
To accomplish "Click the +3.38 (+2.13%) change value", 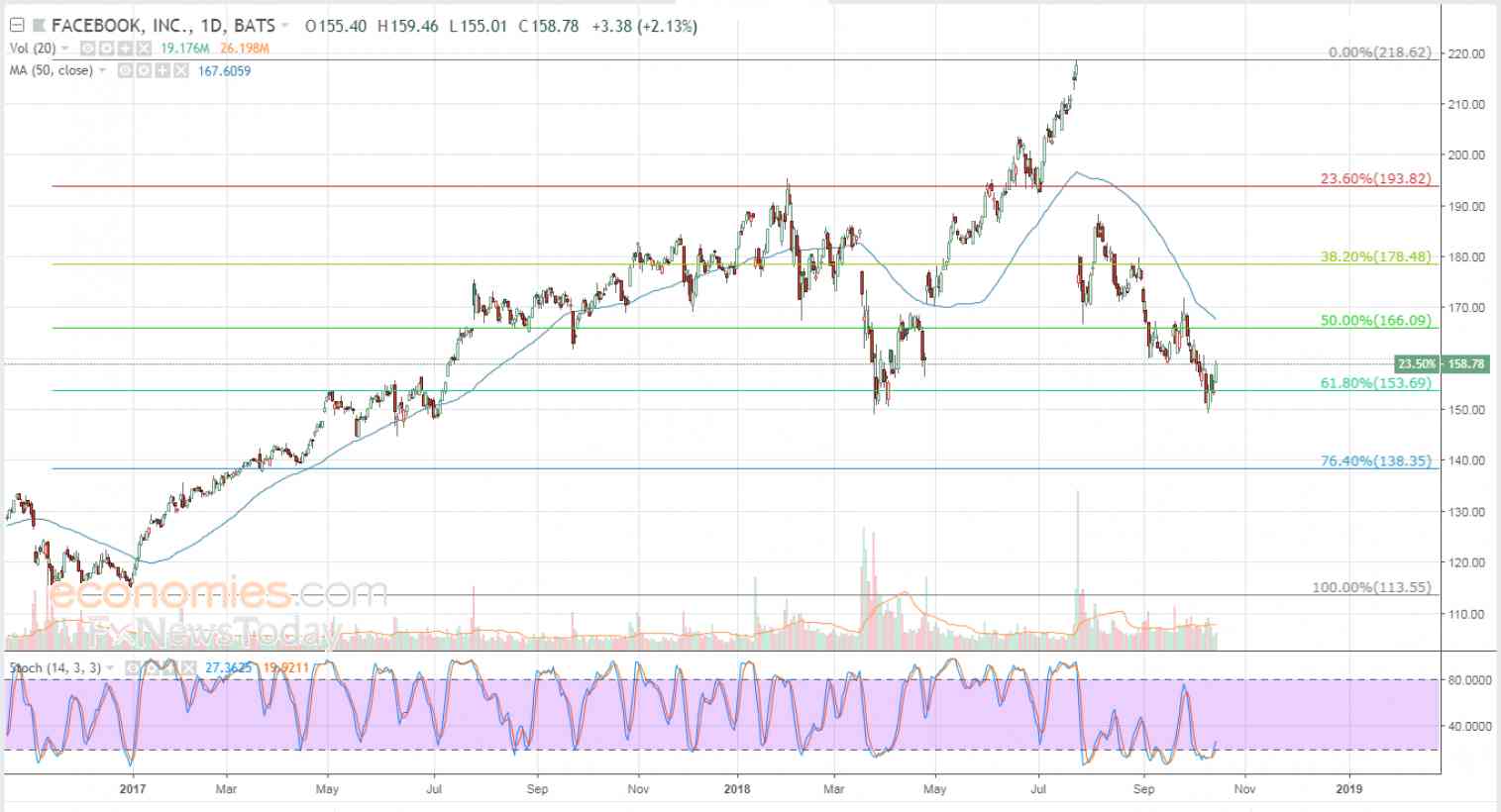I will [x=644, y=27].
